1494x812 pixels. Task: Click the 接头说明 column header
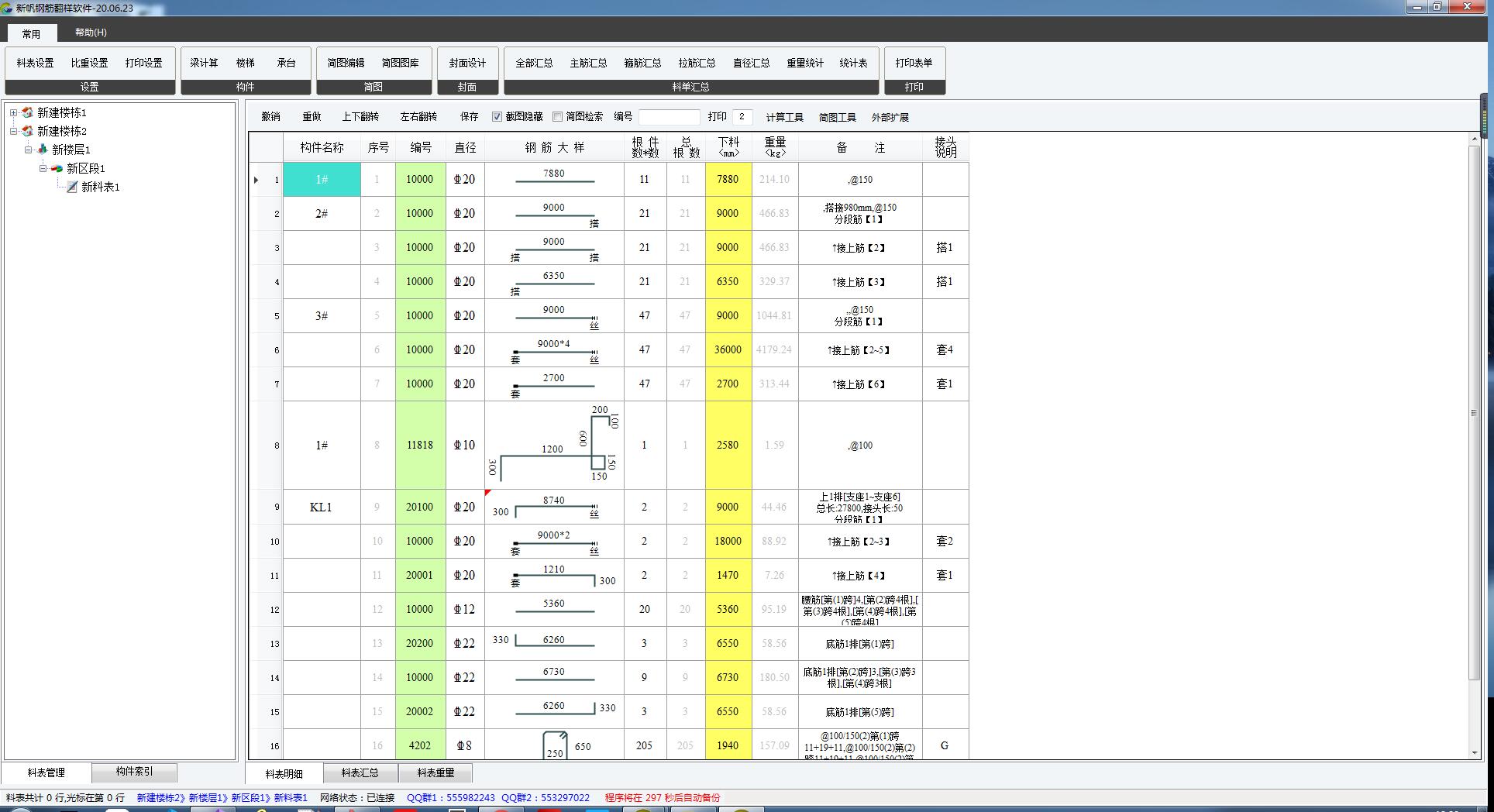(x=945, y=147)
